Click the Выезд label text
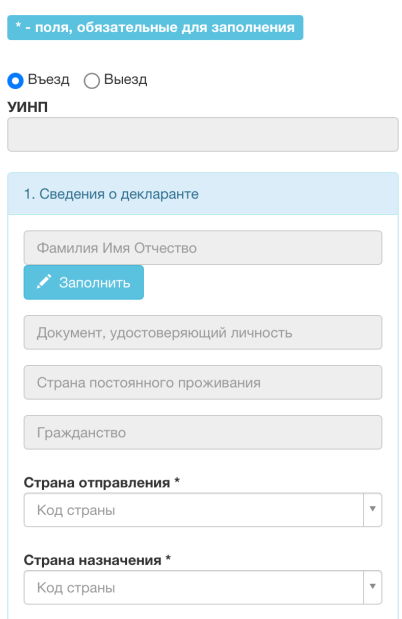402x619 pixels. tap(126, 79)
